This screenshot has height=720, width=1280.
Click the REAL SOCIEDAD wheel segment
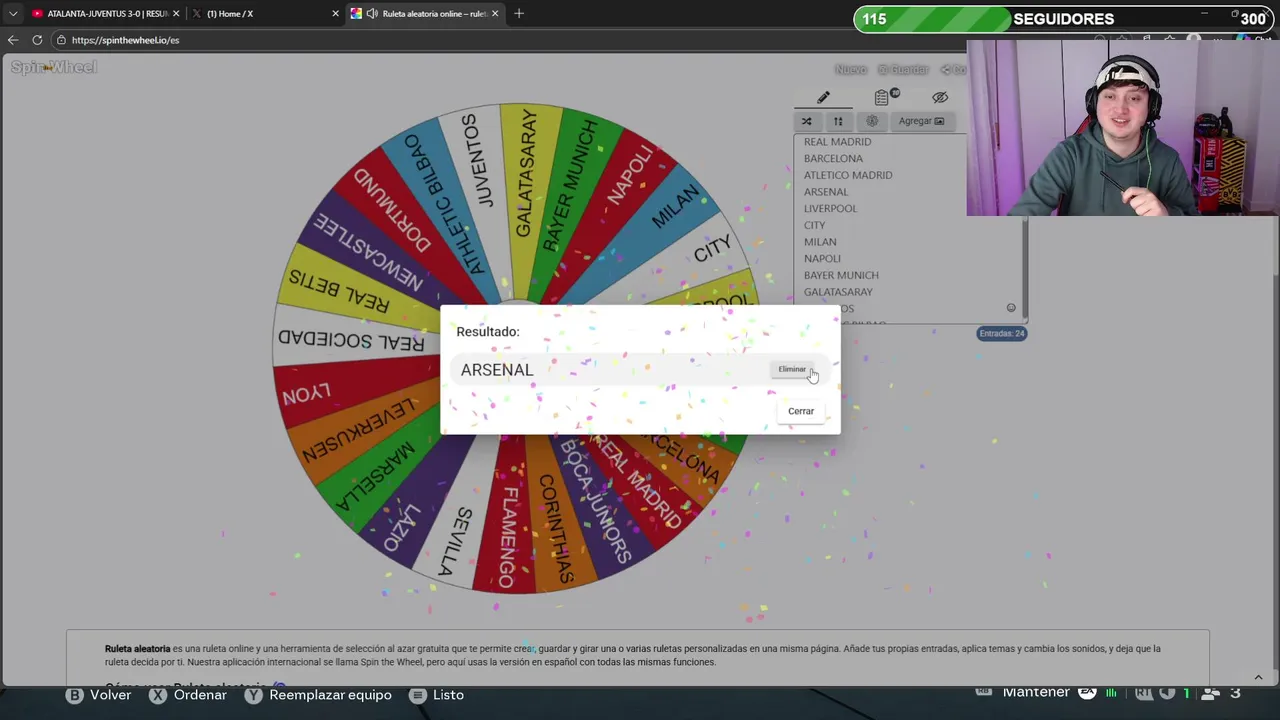350,340
